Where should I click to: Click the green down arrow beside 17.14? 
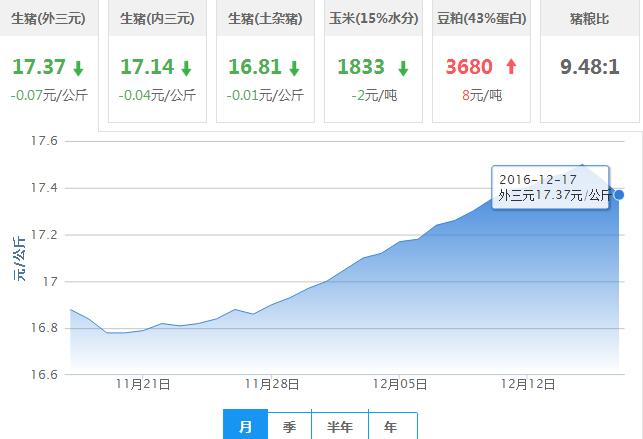point(186,68)
